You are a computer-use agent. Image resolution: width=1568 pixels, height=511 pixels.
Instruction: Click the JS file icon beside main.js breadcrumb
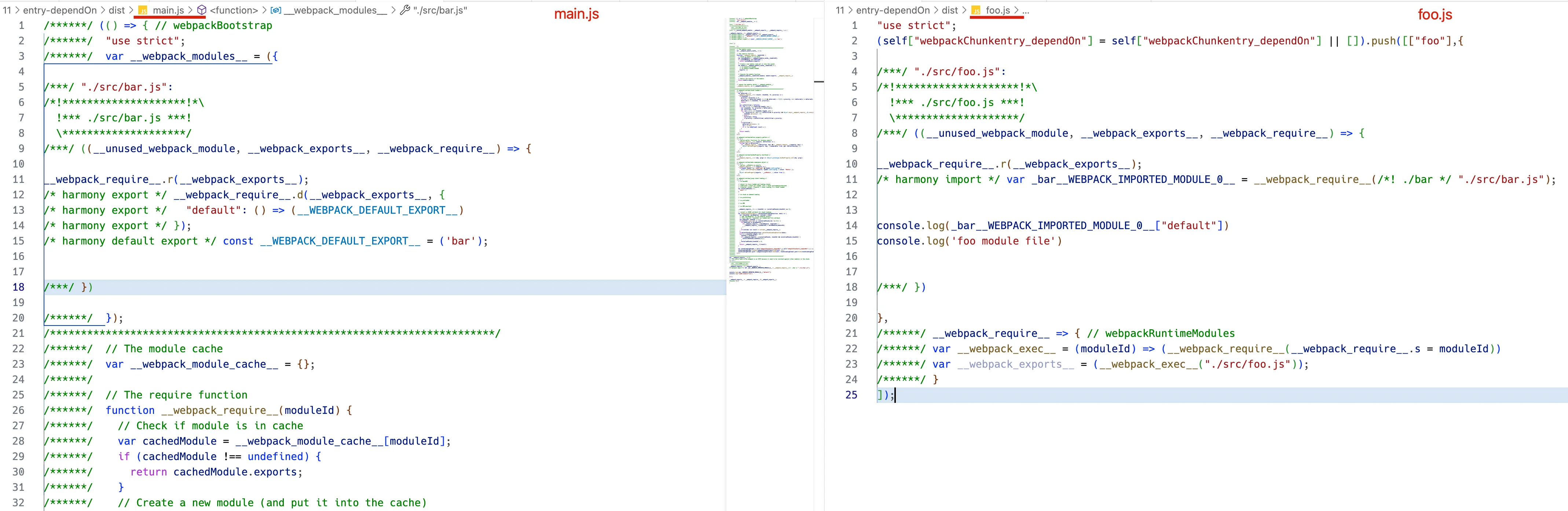tap(143, 10)
